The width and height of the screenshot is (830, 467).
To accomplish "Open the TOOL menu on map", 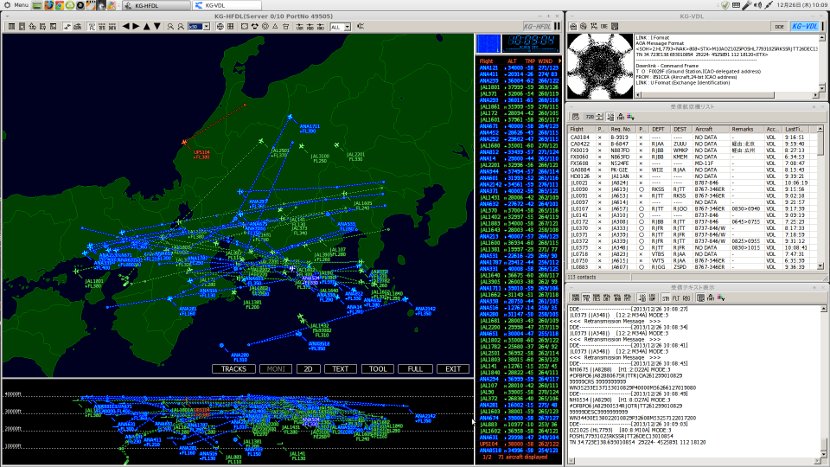I will click(377, 369).
